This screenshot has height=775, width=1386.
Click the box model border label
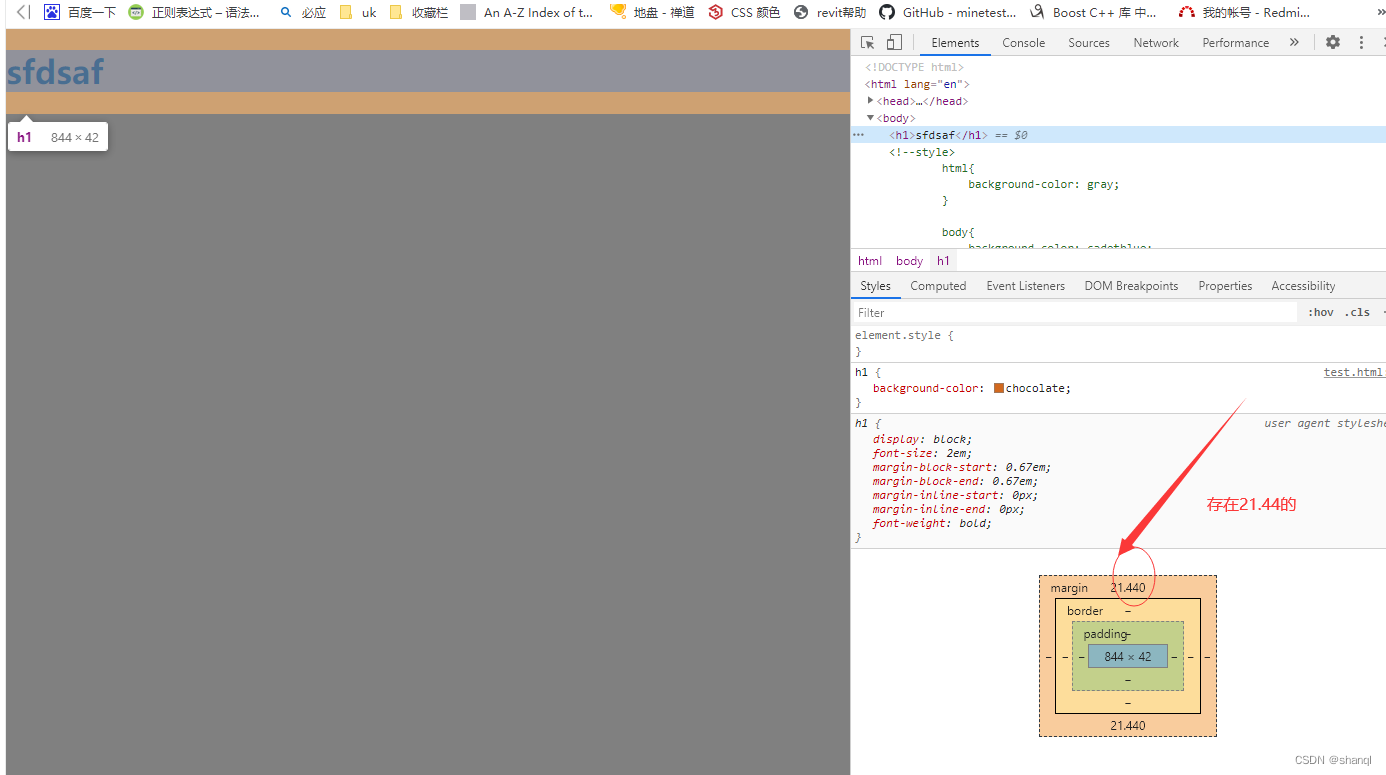tap(1085, 611)
